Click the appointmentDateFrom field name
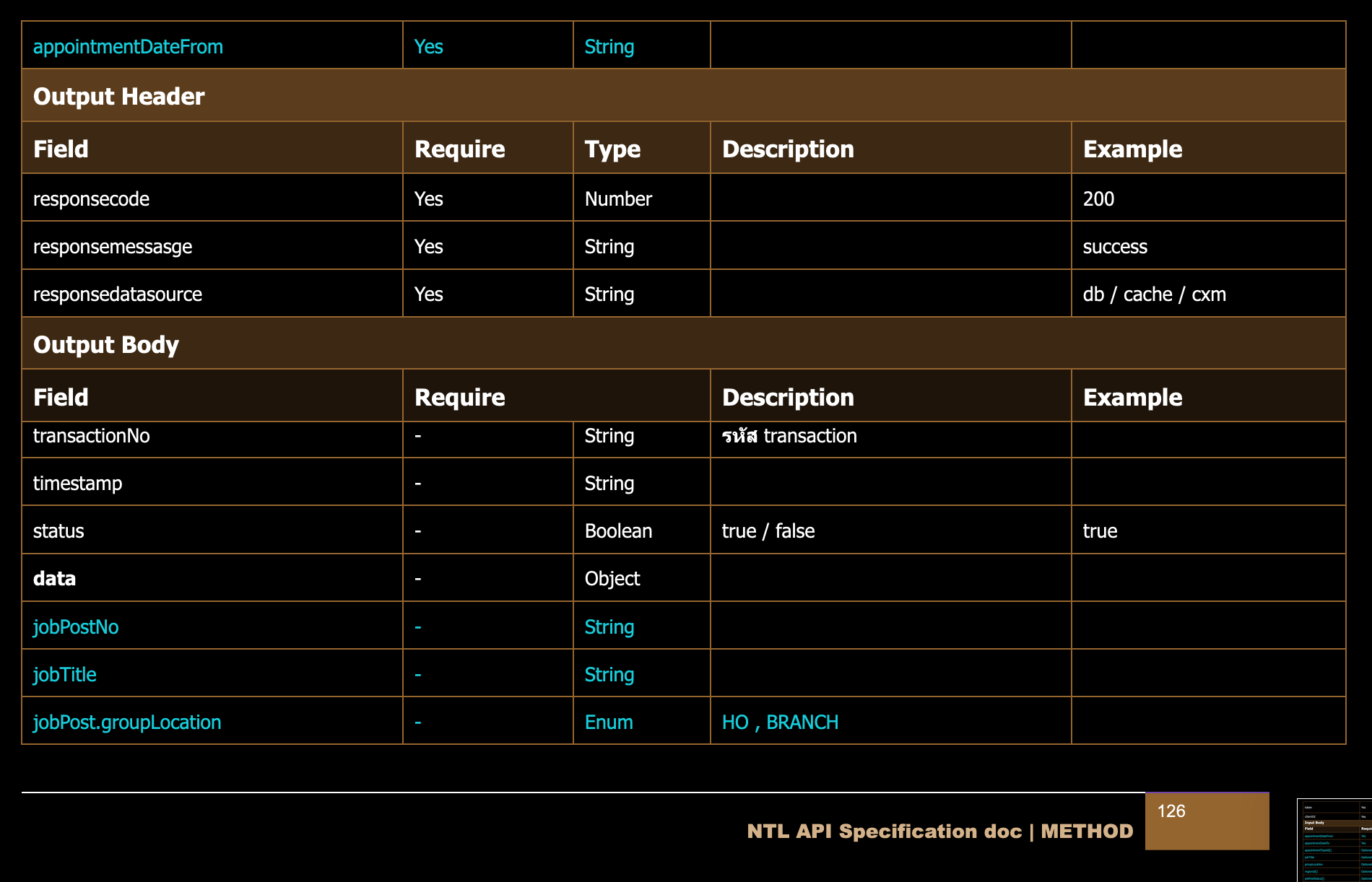The width and height of the screenshot is (1372, 882). 128,47
